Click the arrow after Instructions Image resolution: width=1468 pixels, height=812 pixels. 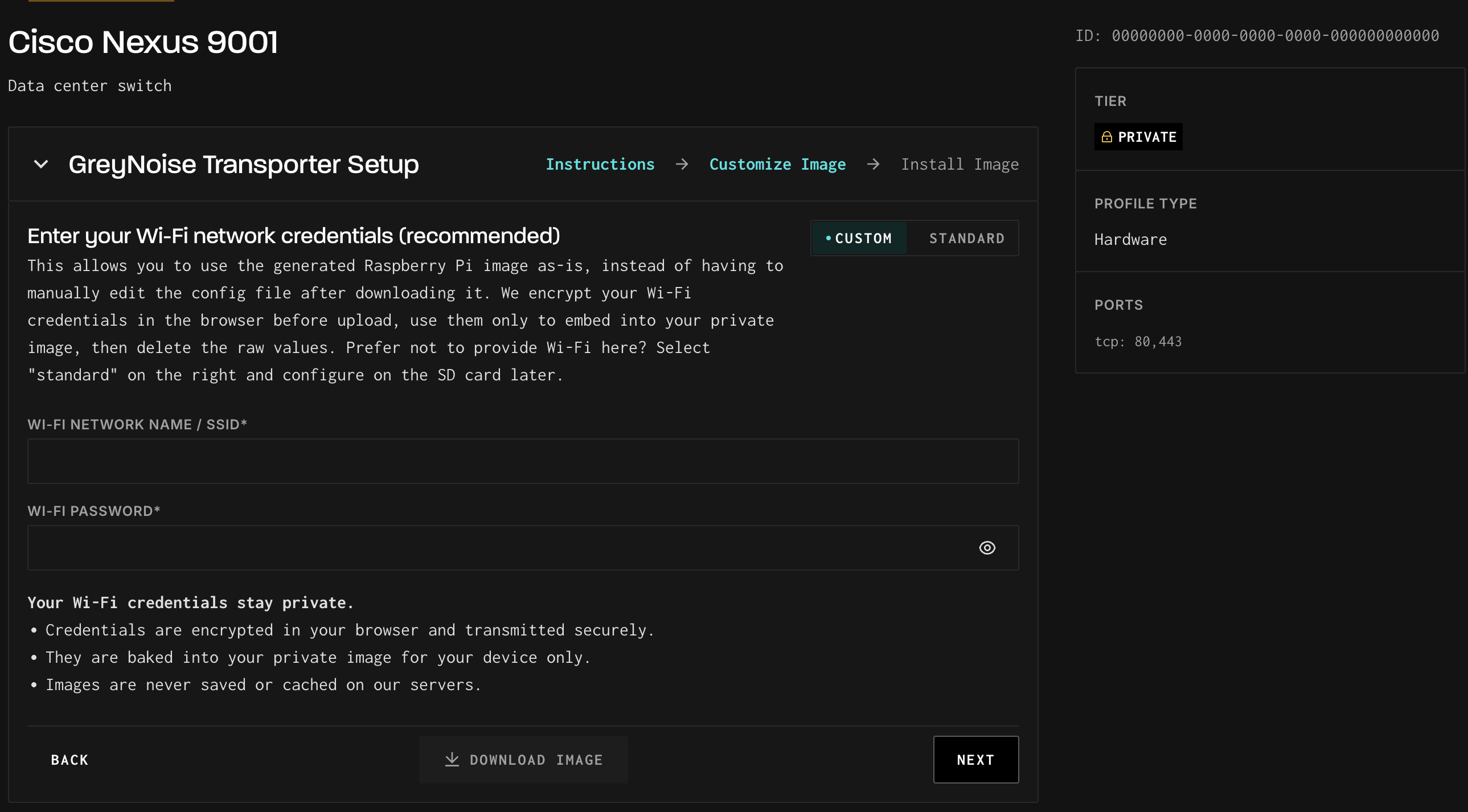682,165
